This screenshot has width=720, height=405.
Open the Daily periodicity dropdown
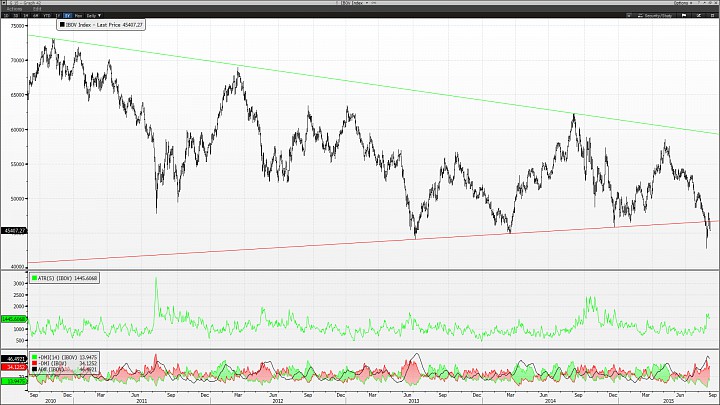coord(94,16)
